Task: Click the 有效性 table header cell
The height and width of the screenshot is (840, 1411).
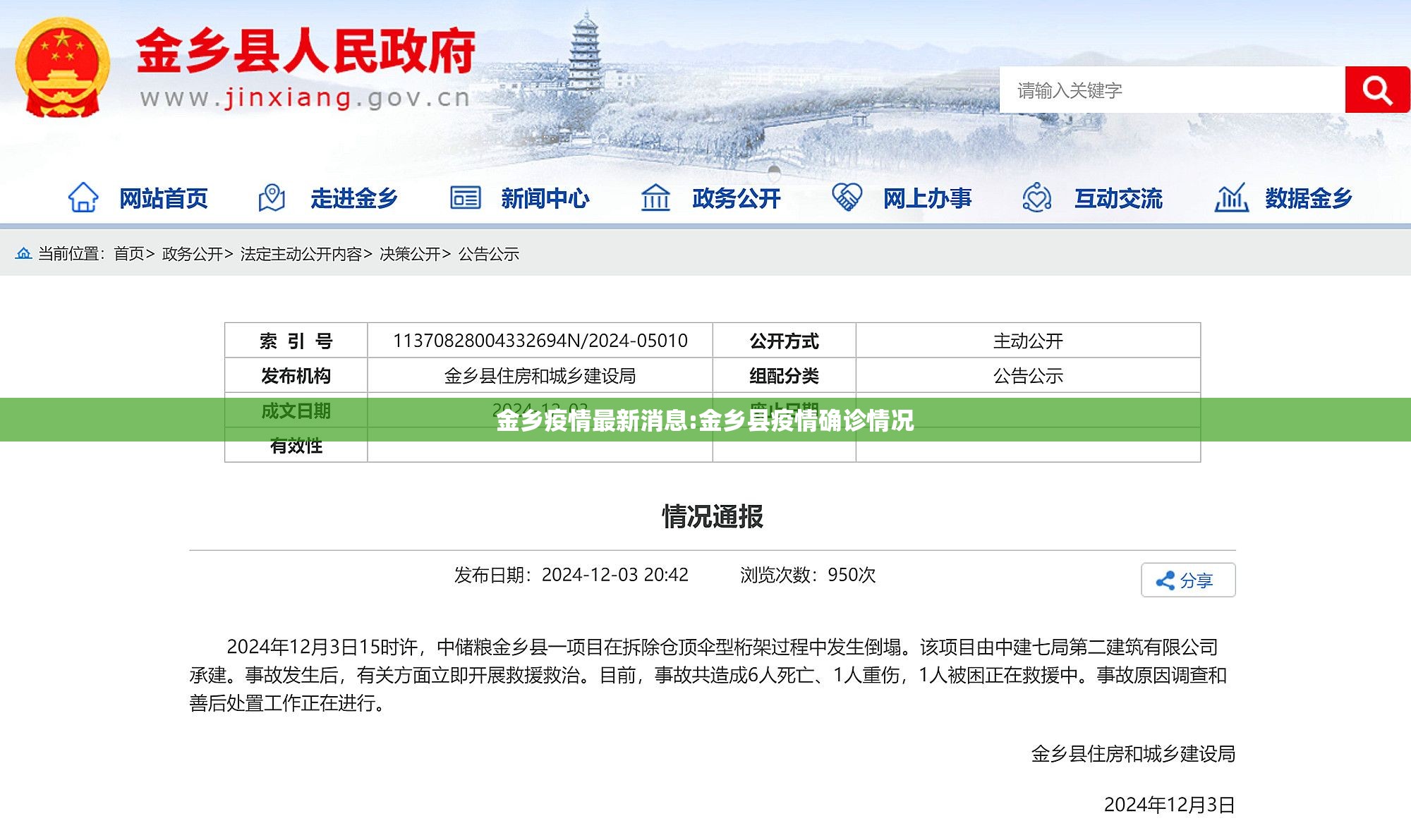Action: pos(296,445)
